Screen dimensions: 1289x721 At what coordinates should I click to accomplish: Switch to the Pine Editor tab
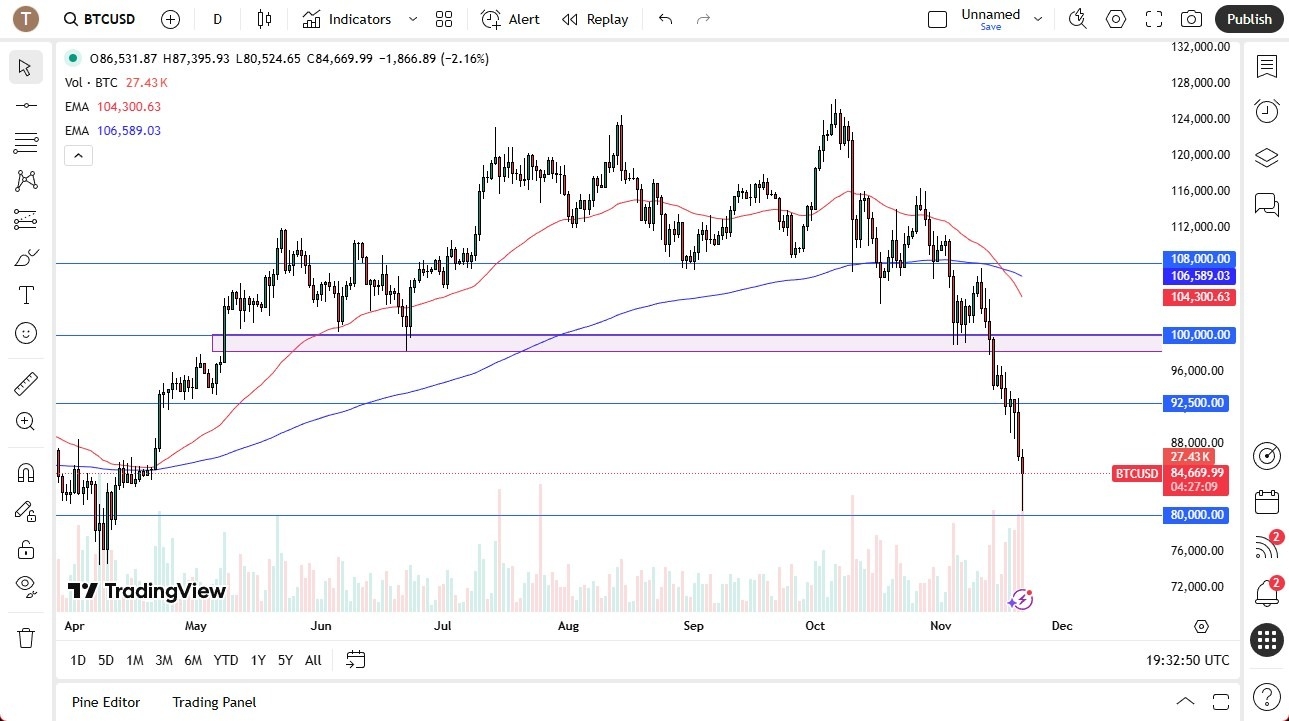pyautogui.click(x=105, y=702)
